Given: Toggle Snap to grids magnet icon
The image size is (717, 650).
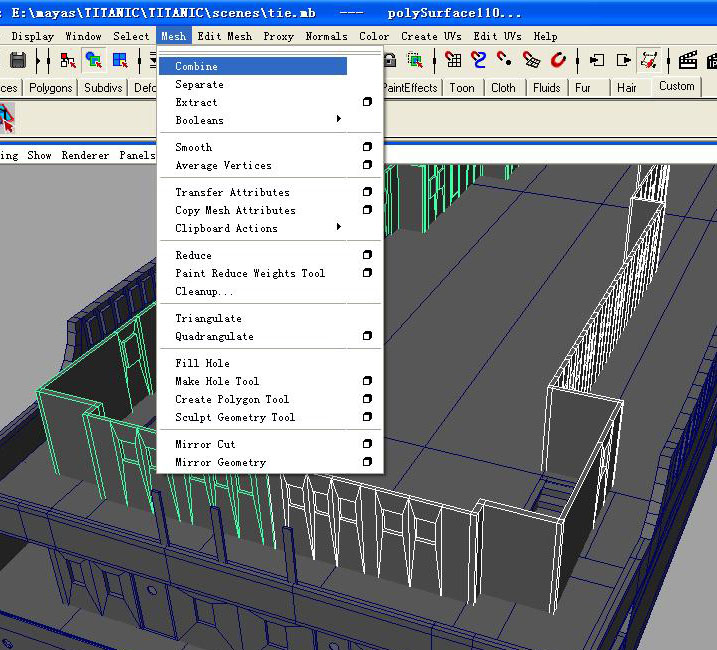Looking at the screenshot, I should [453, 60].
